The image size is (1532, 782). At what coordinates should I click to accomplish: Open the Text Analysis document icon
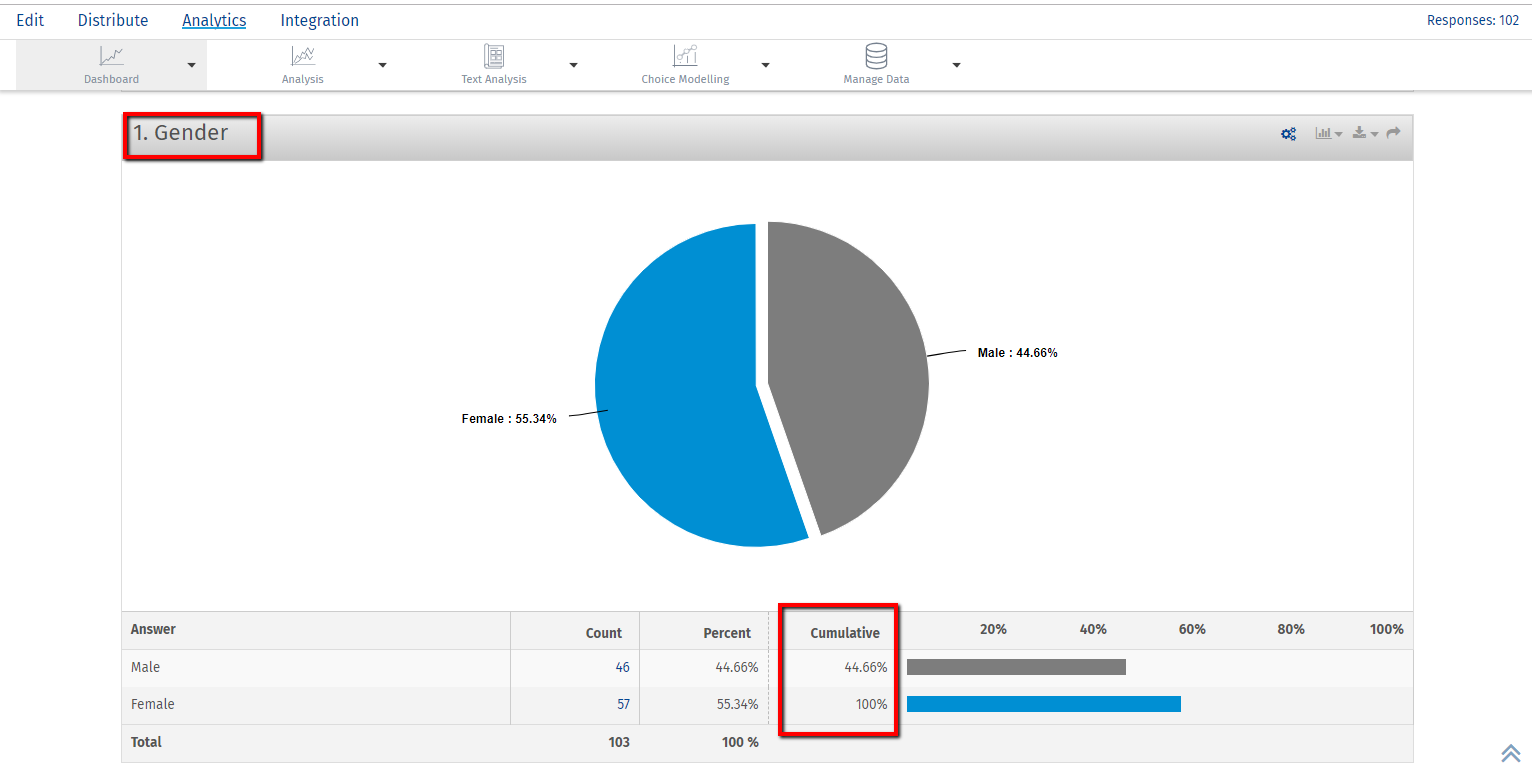click(x=493, y=55)
